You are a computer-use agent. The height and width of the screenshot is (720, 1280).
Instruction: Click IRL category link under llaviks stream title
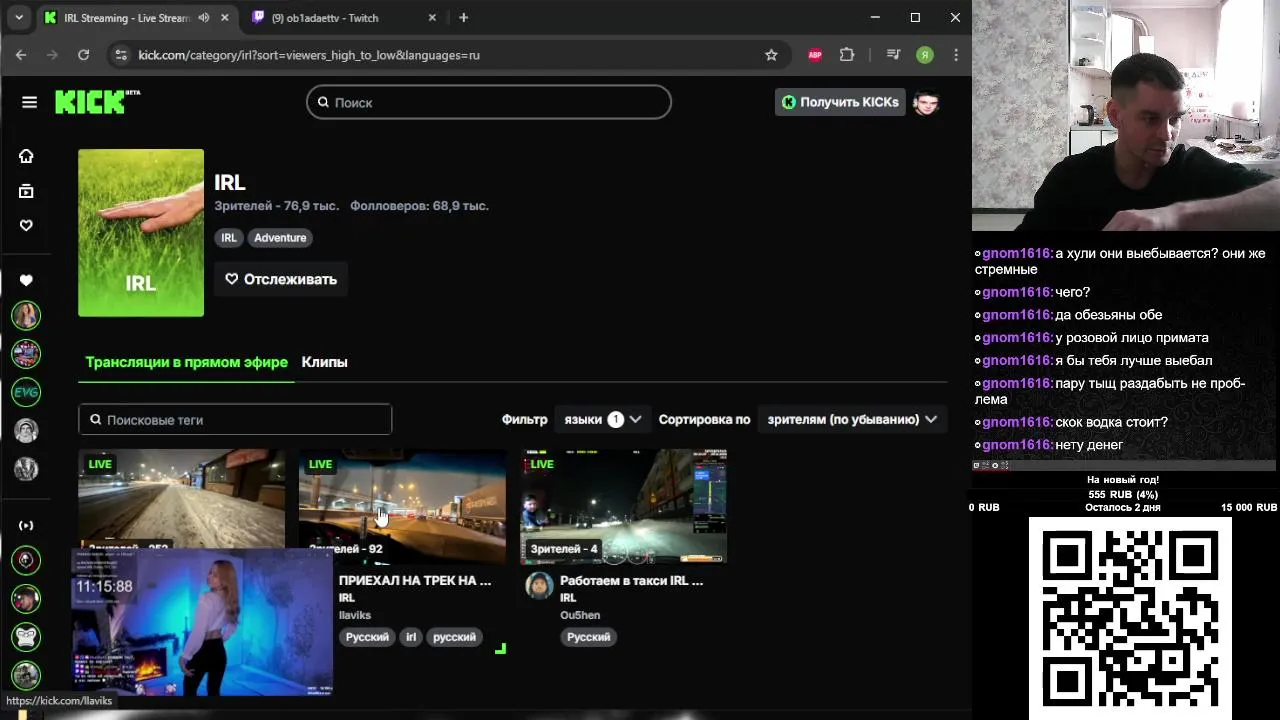(346, 598)
